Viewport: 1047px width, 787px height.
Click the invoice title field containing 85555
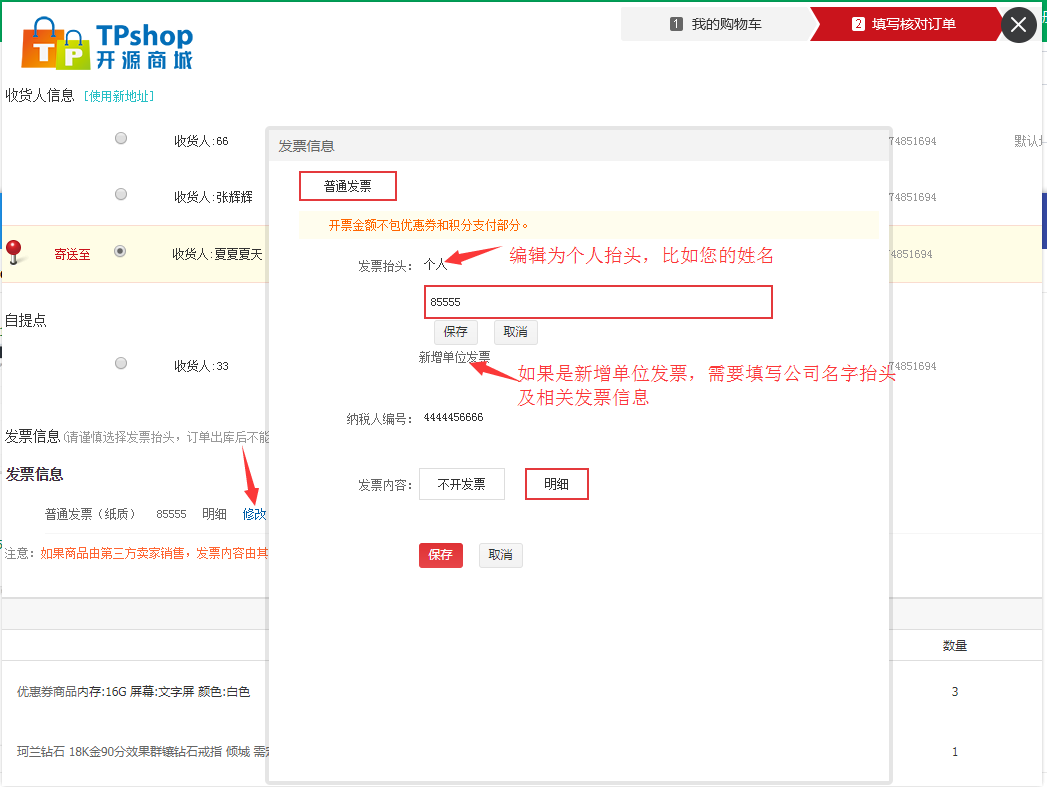598,302
